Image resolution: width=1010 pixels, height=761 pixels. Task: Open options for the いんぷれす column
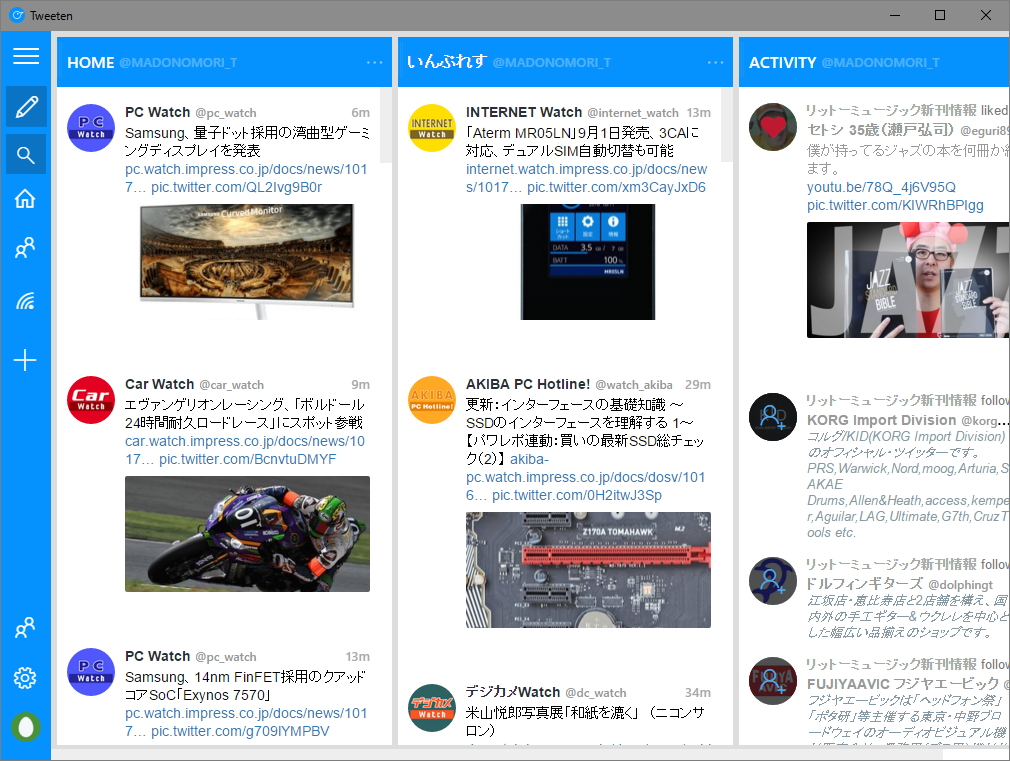(x=716, y=62)
